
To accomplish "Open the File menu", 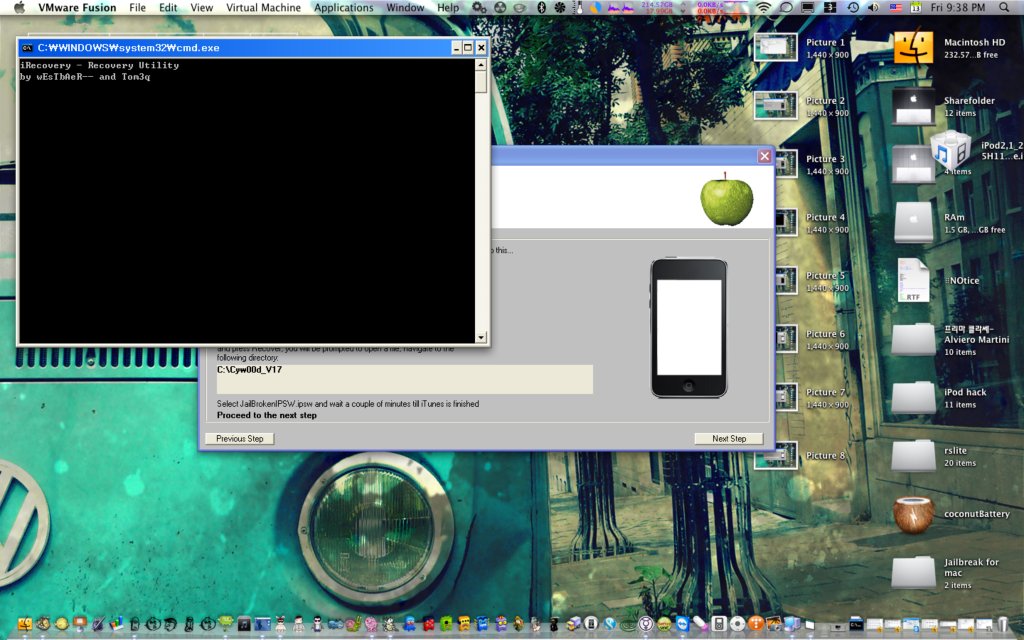I will (137, 8).
